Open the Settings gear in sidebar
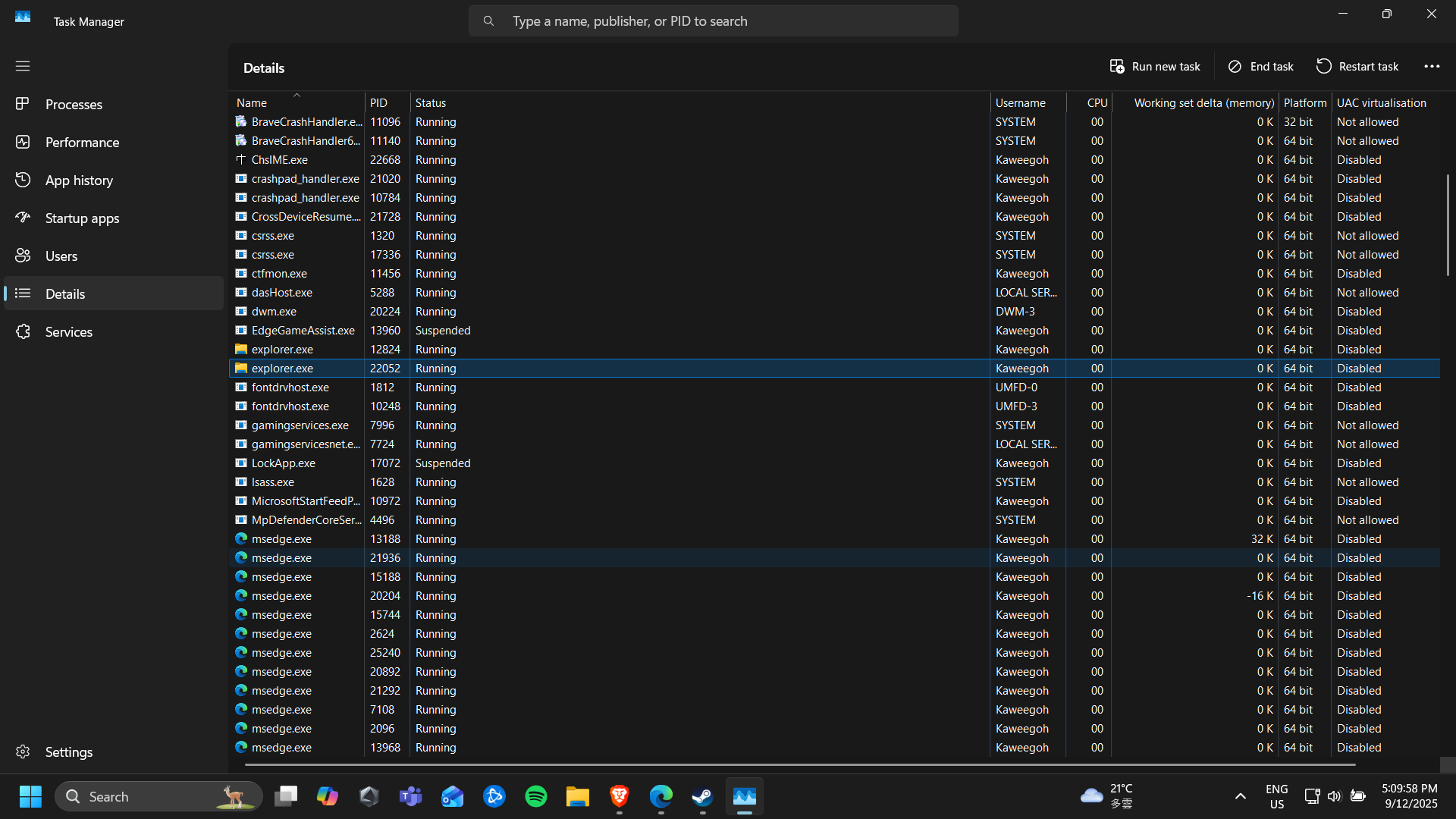Image resolution: width=1456 pixels, height=819 pixels. pos(23,752)
